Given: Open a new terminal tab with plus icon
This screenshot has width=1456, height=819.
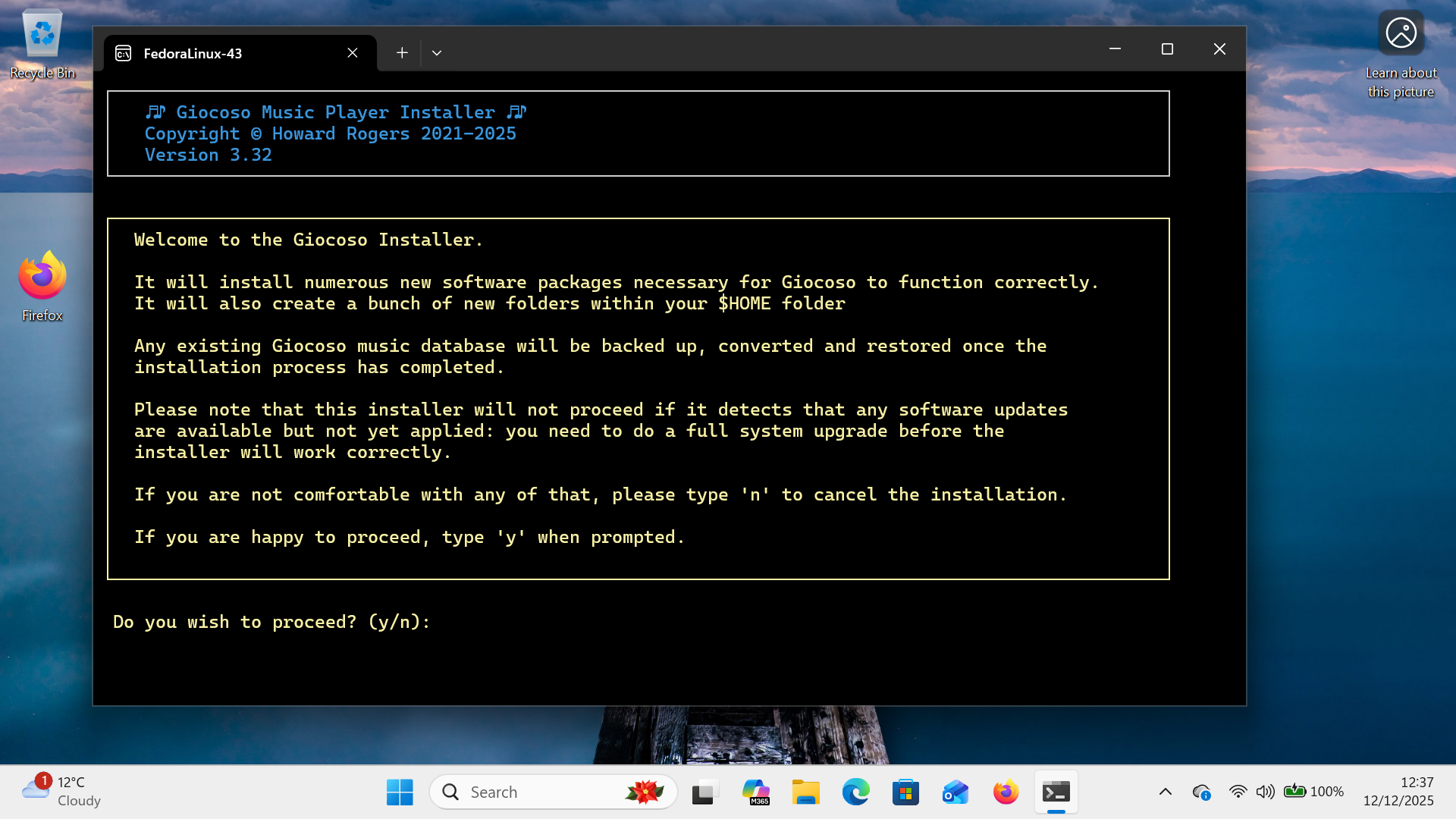Looking at the screenshot, I should 402,52.
